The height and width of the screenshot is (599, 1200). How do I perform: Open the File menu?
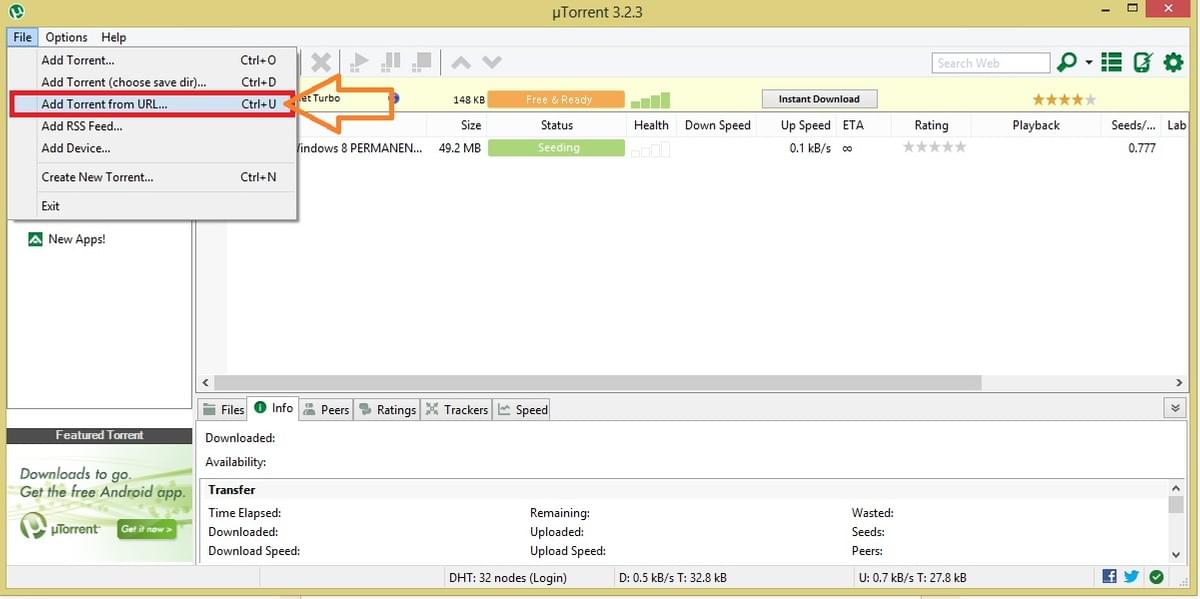click(23, 37)
